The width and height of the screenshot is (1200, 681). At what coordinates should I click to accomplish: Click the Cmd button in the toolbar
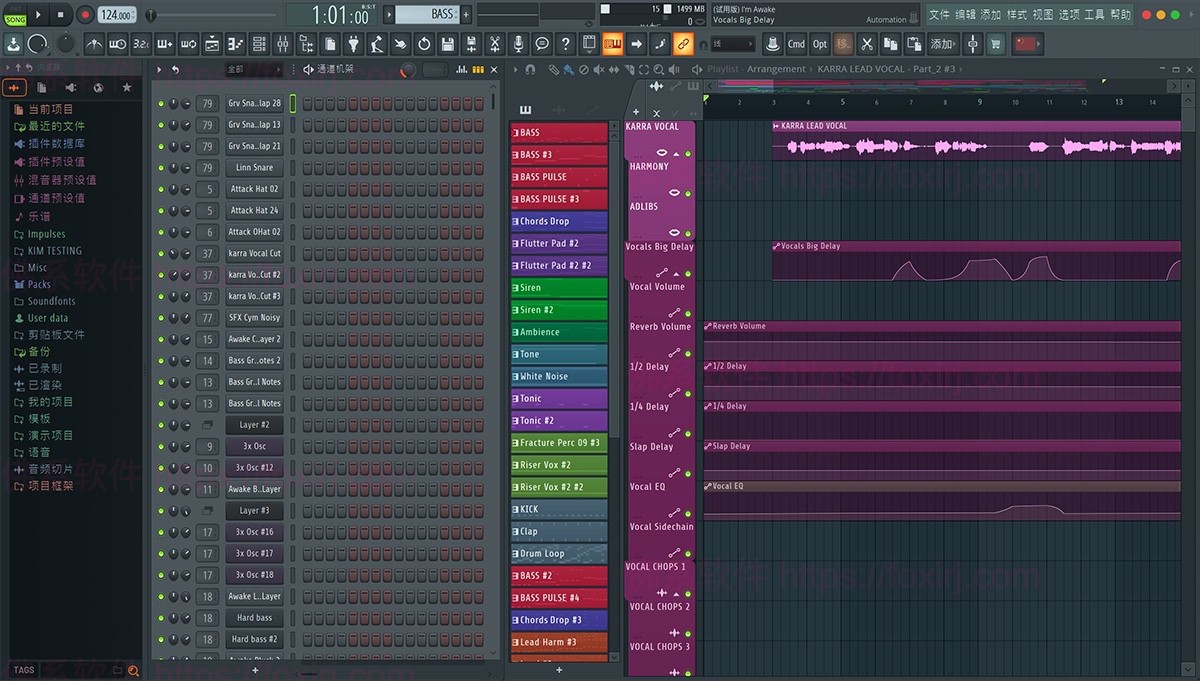[x=798, y=44]
